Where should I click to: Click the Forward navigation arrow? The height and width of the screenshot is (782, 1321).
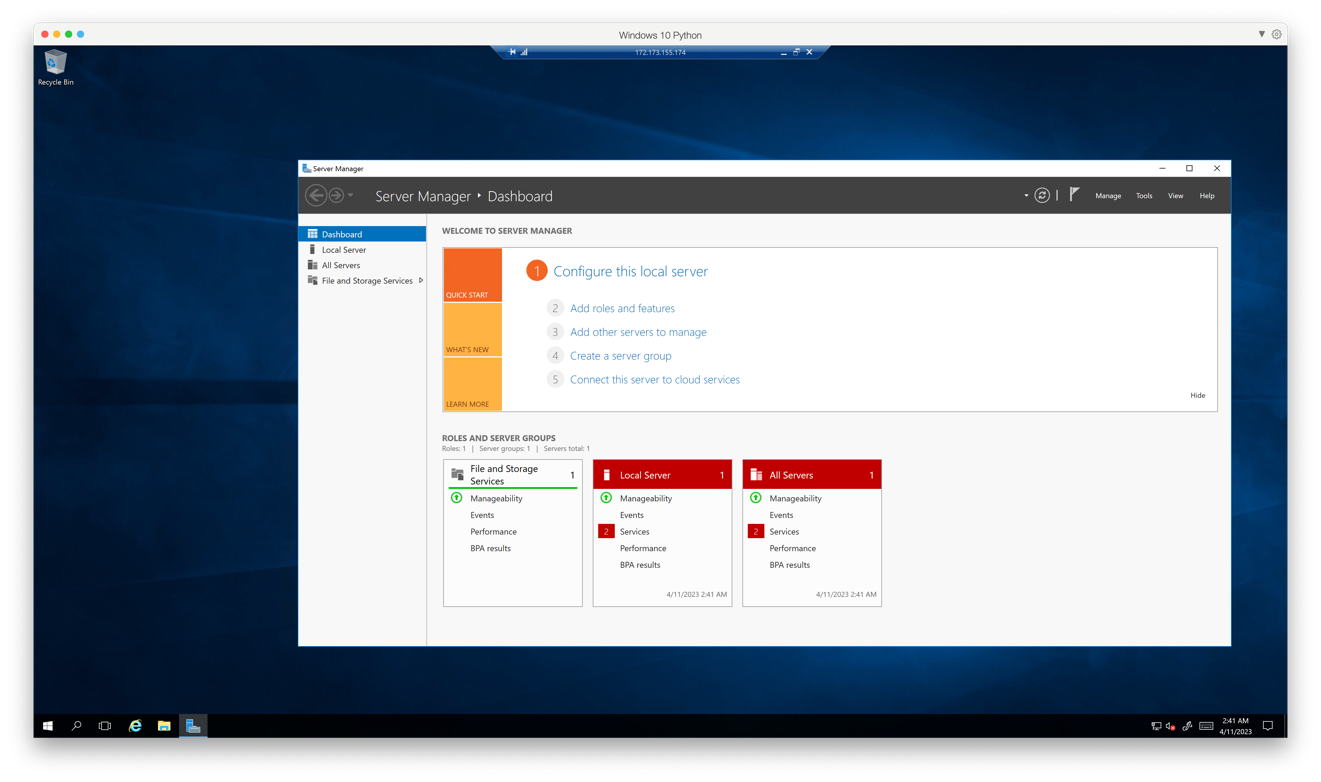[337, 196]
